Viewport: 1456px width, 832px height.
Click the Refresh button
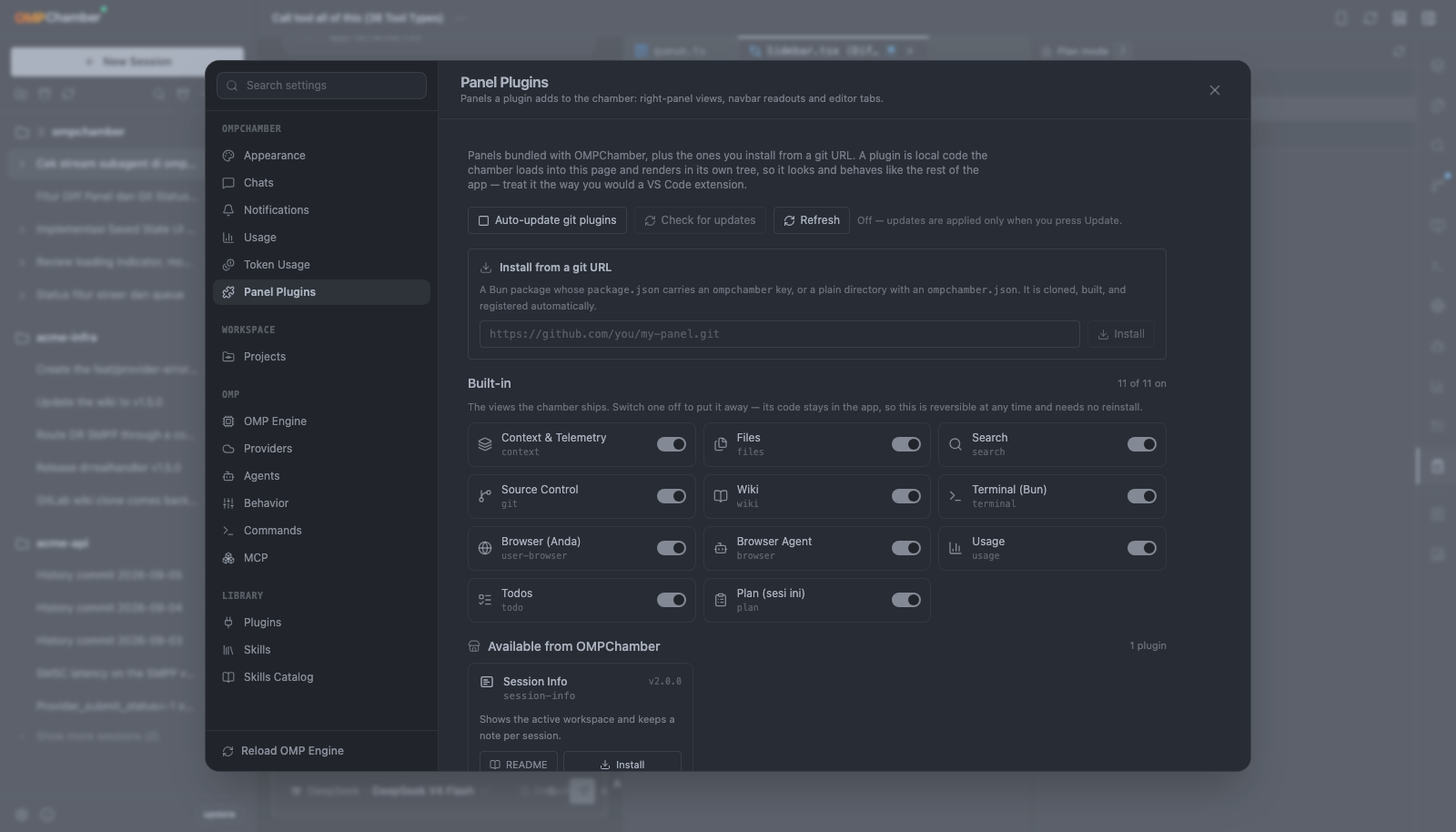812,220
